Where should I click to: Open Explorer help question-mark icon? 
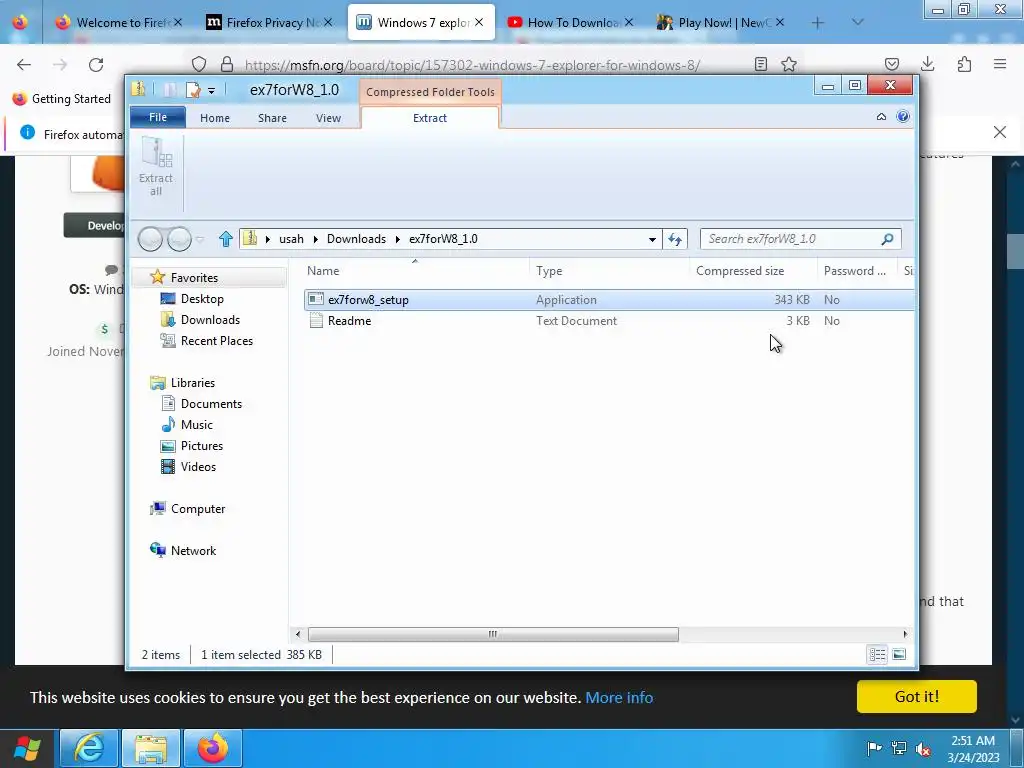(x=903, y=117)
